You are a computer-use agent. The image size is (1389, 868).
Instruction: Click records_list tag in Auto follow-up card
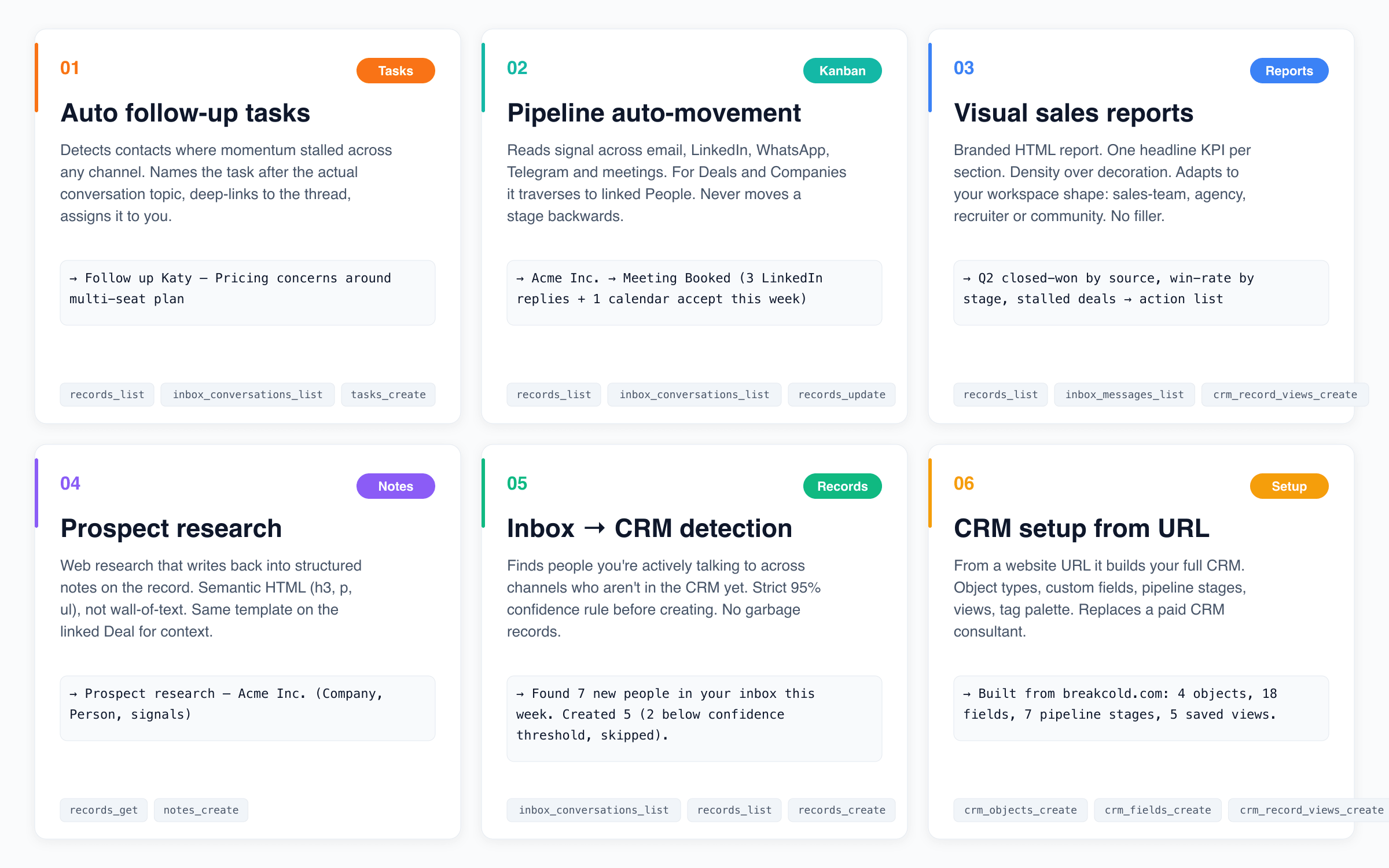[107, 395]
